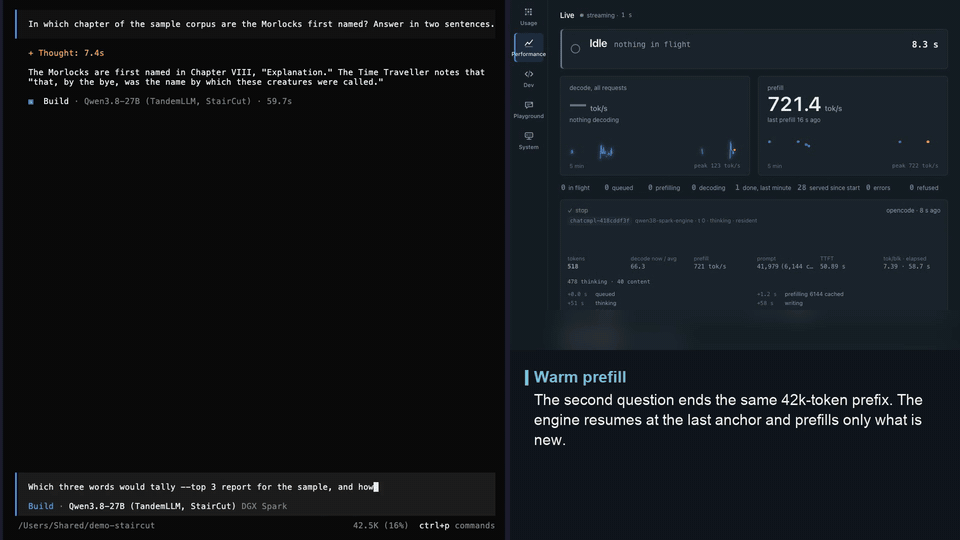Click the '8.3 s' idle timer

tap(924, 45)
